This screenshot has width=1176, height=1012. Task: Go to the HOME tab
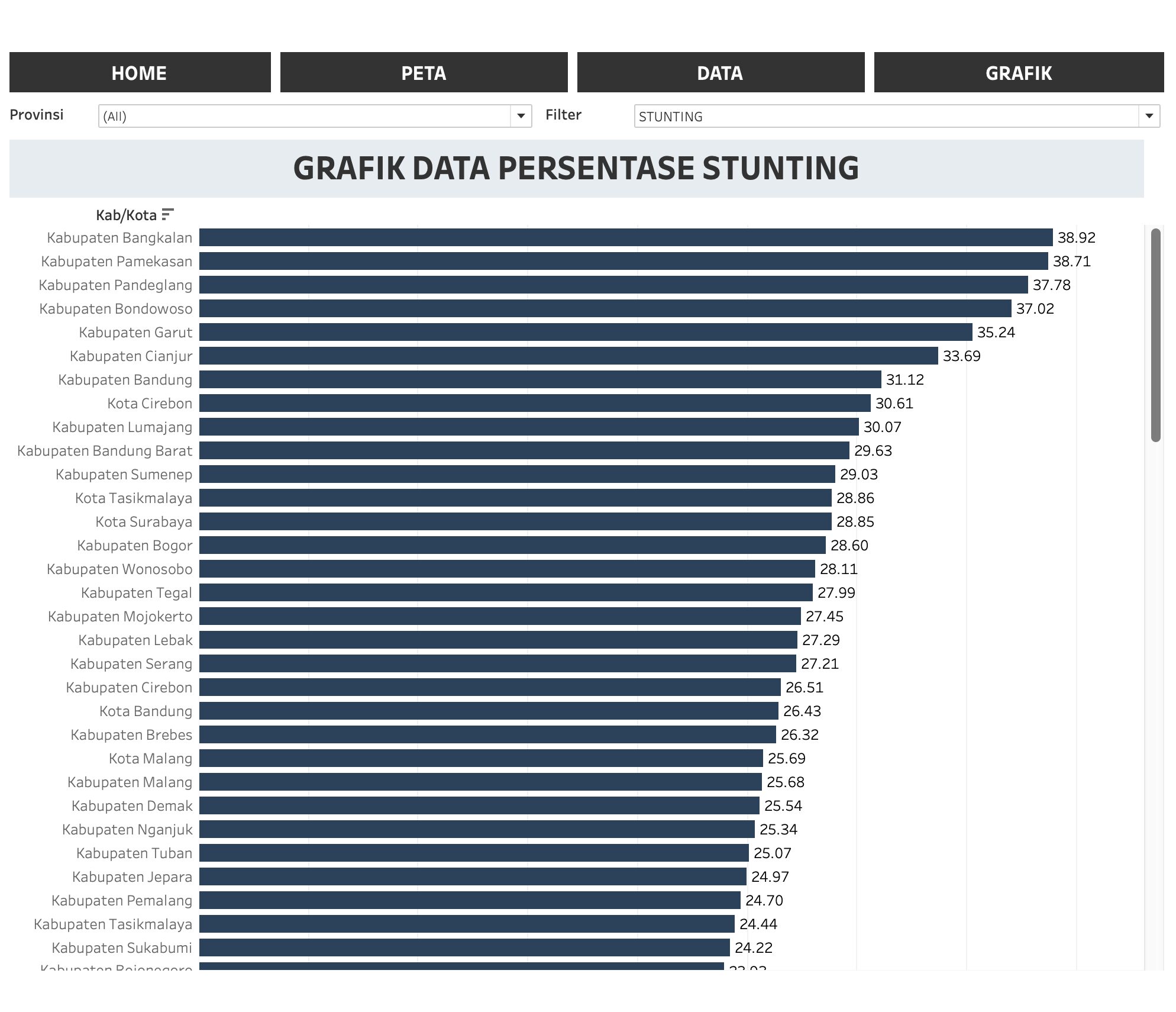tap(140, 73)
